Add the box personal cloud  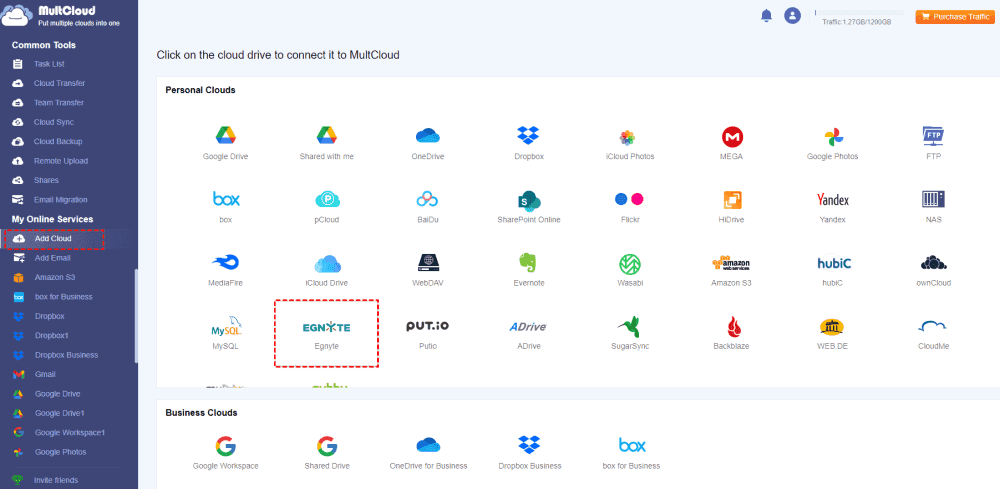coord(225,207)
